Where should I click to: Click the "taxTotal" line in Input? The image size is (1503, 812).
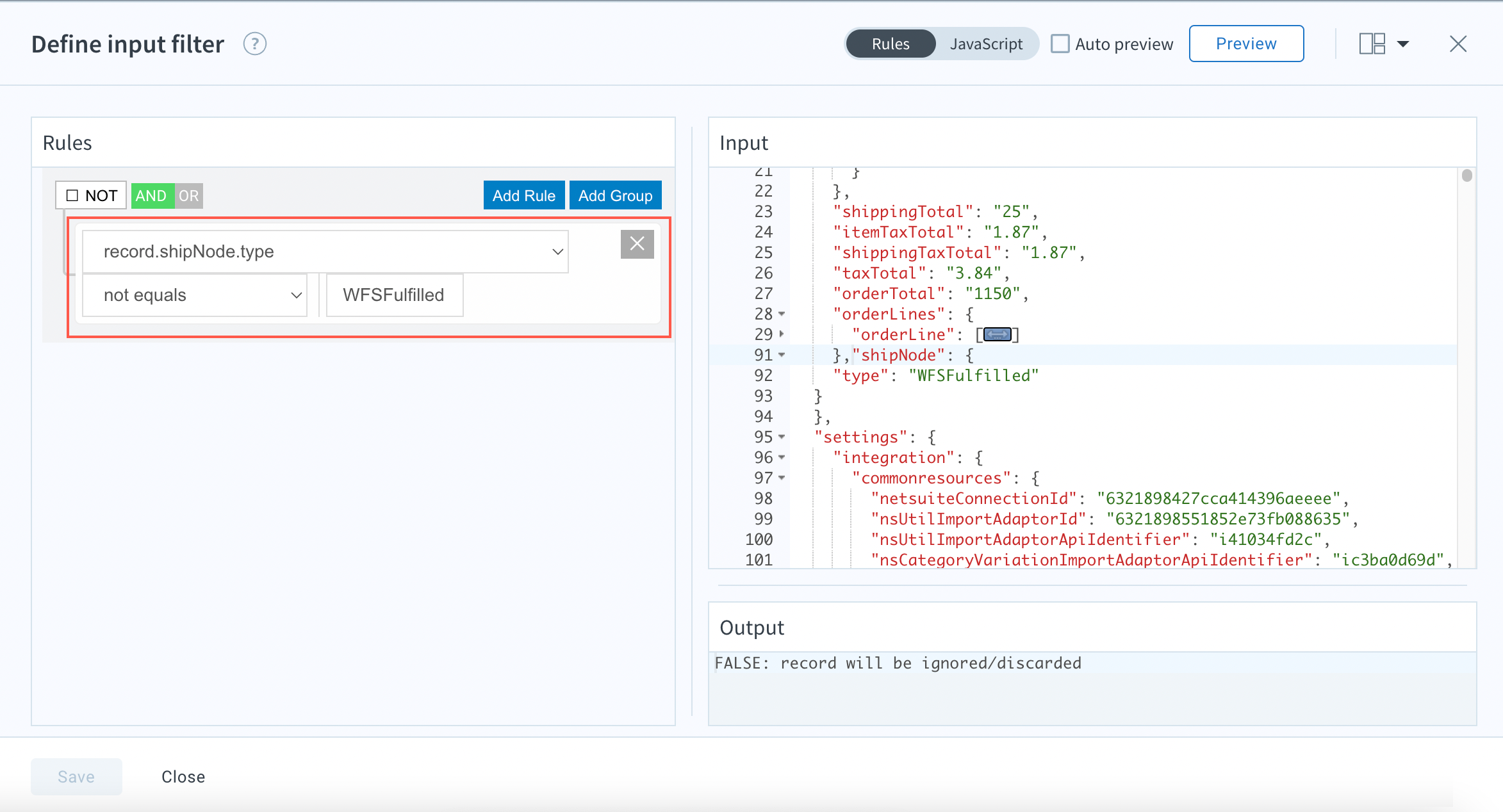[x=921, y=273]
